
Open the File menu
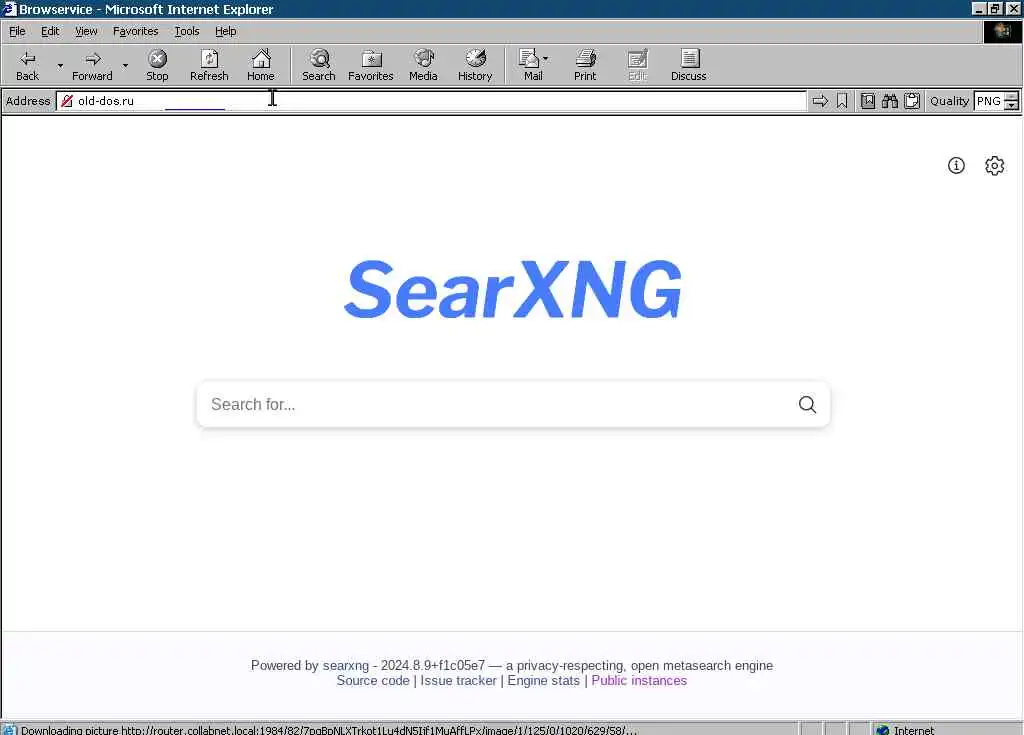tap(17, 31)
